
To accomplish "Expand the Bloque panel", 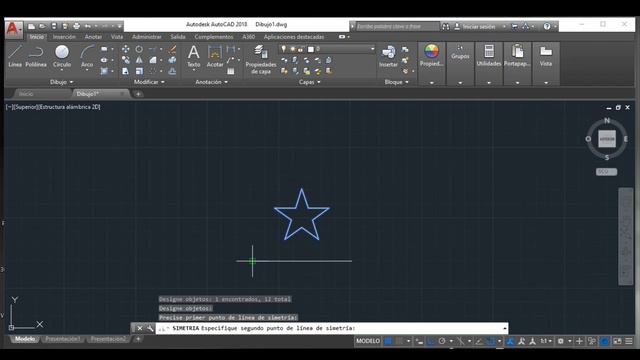I will pos(396,82).
